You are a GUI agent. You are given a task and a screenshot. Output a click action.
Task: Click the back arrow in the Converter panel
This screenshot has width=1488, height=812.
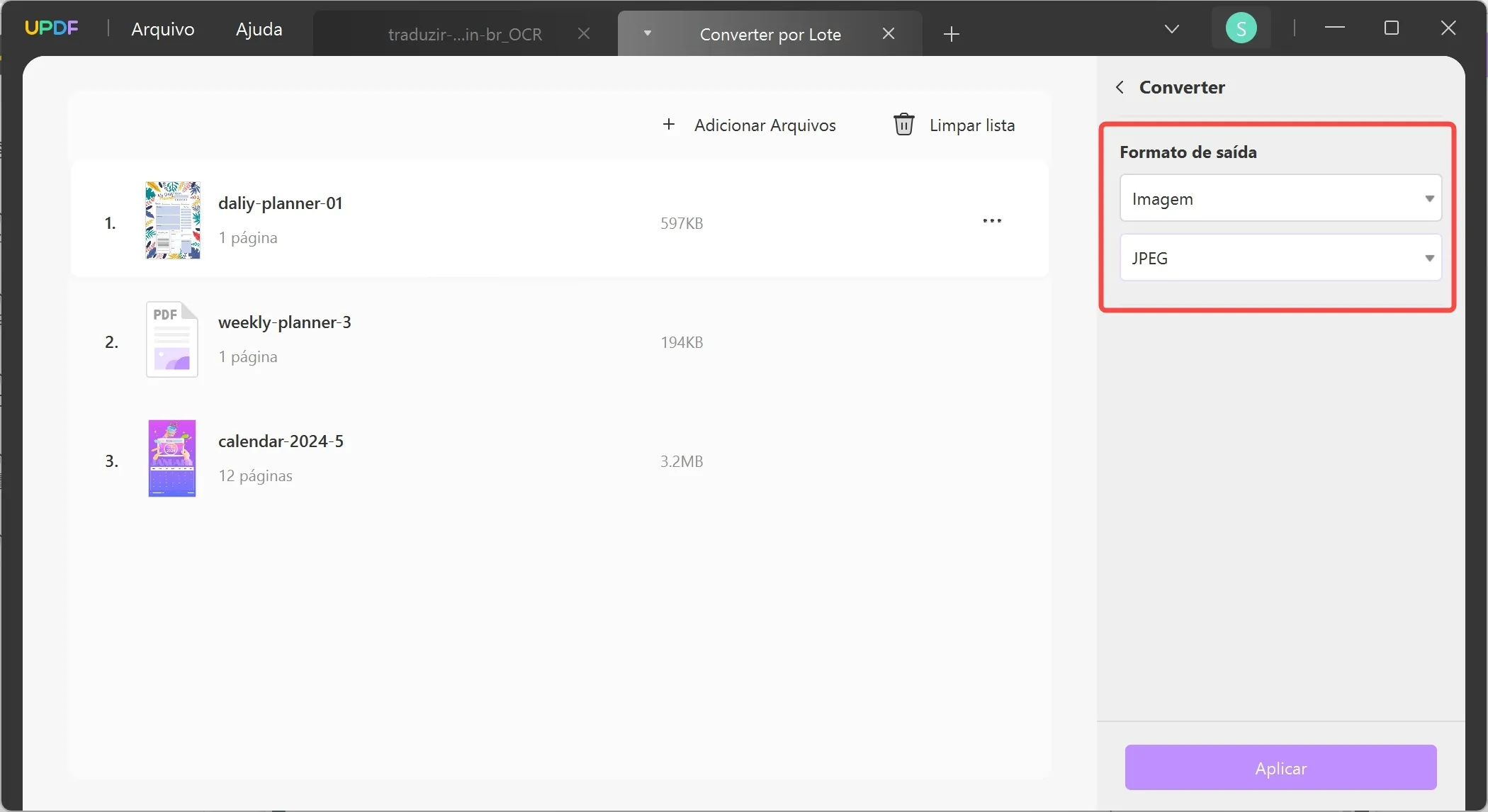tap(1120, 86)
